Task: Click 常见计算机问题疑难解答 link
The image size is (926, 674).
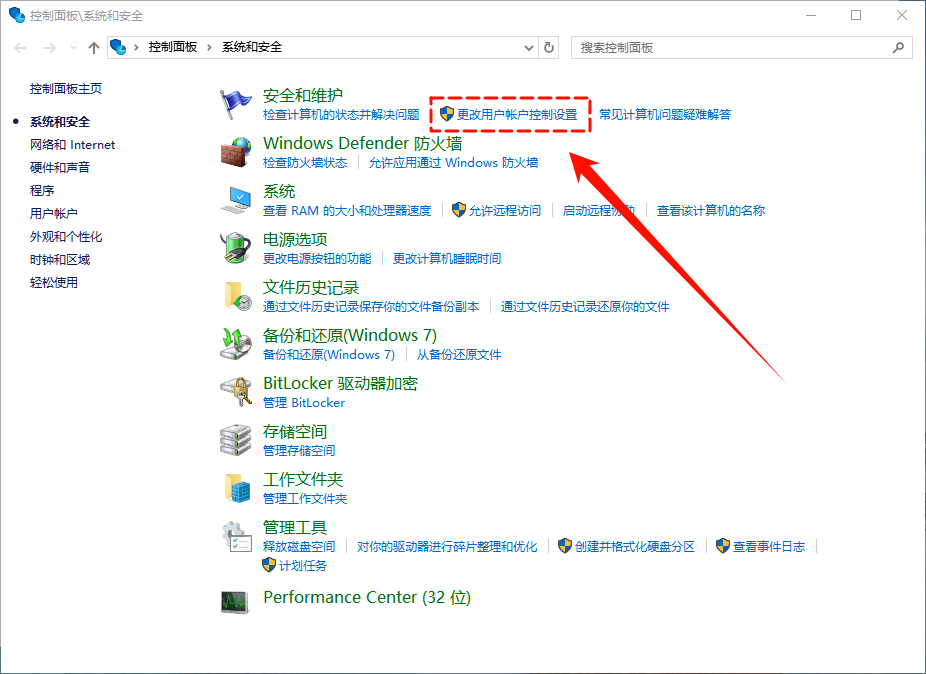Action: tap(665, 115)
